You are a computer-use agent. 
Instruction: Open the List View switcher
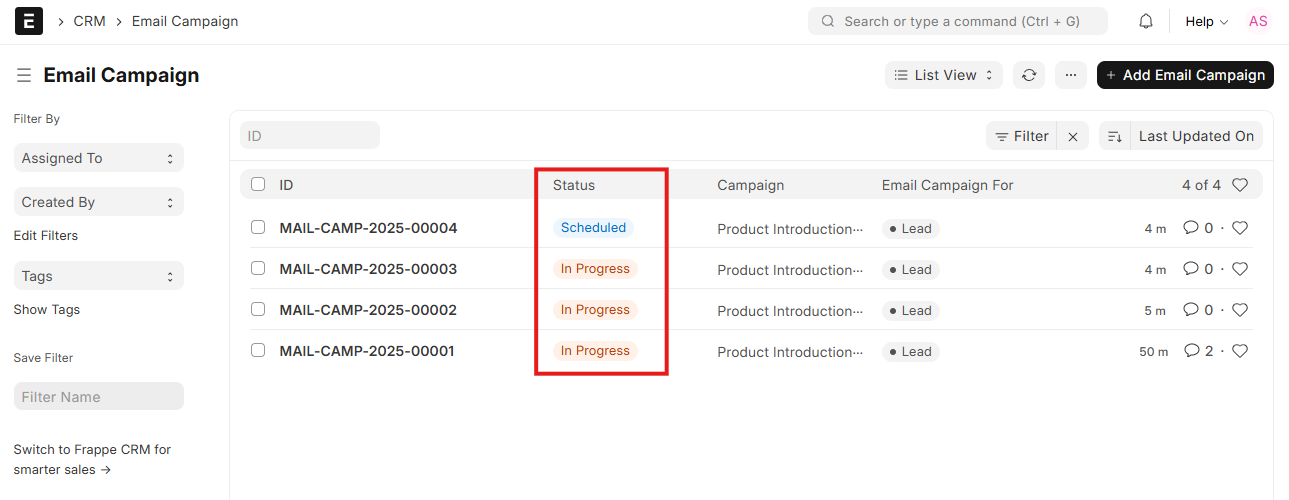[x=943, y=75]
